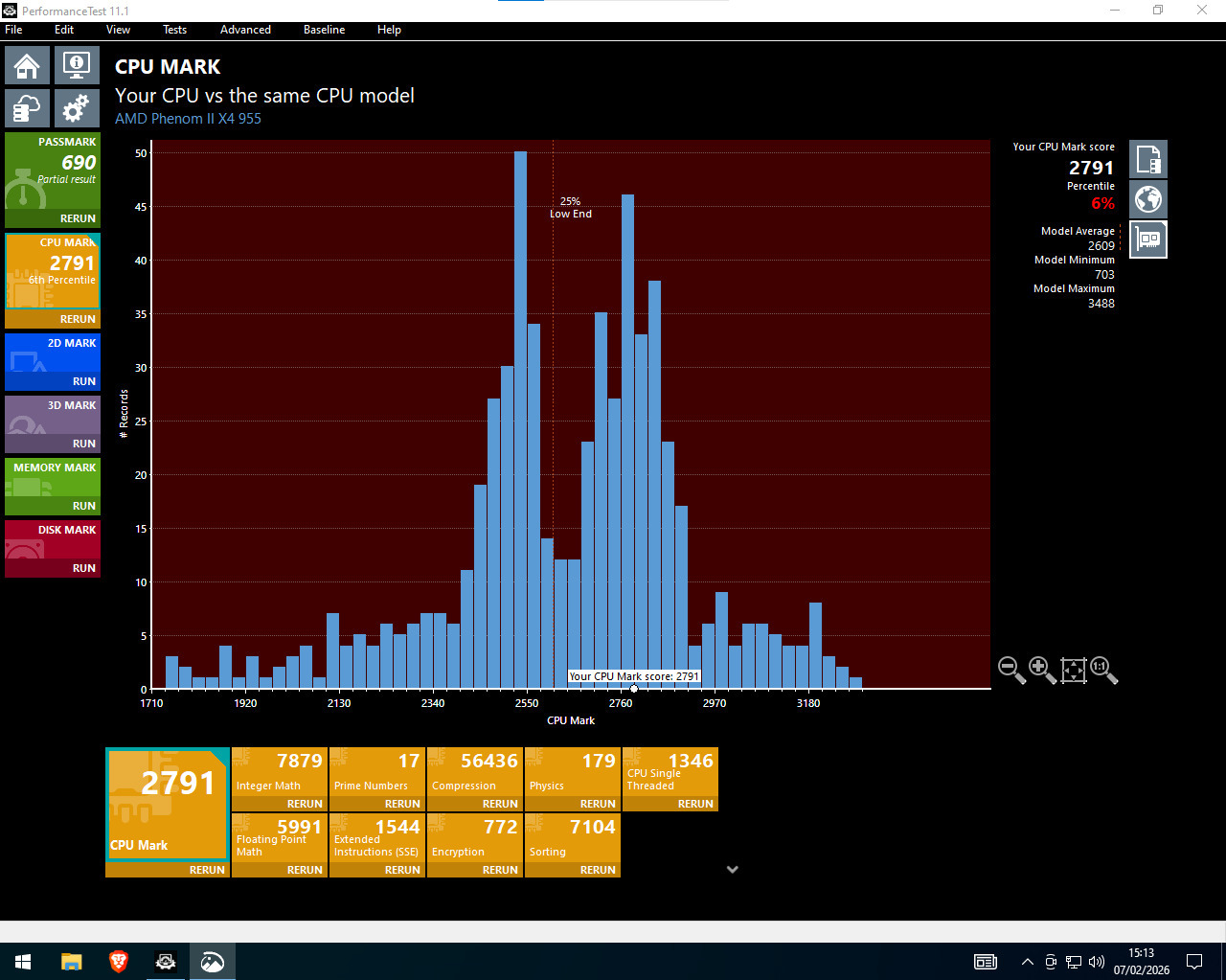The image size is (1226, 980).
Task: Open the notification center icon
Action: click(1194, 961)
